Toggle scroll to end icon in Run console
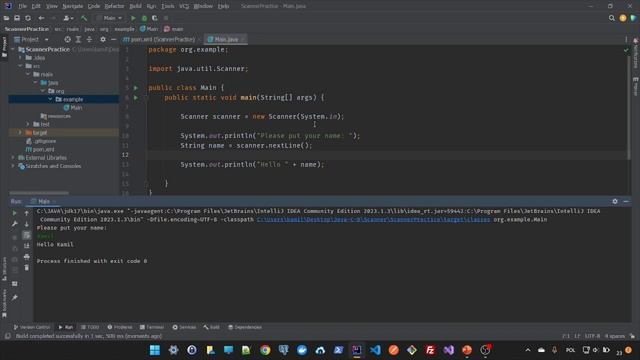The image size is (640, 360). click(x=27, y=246)
